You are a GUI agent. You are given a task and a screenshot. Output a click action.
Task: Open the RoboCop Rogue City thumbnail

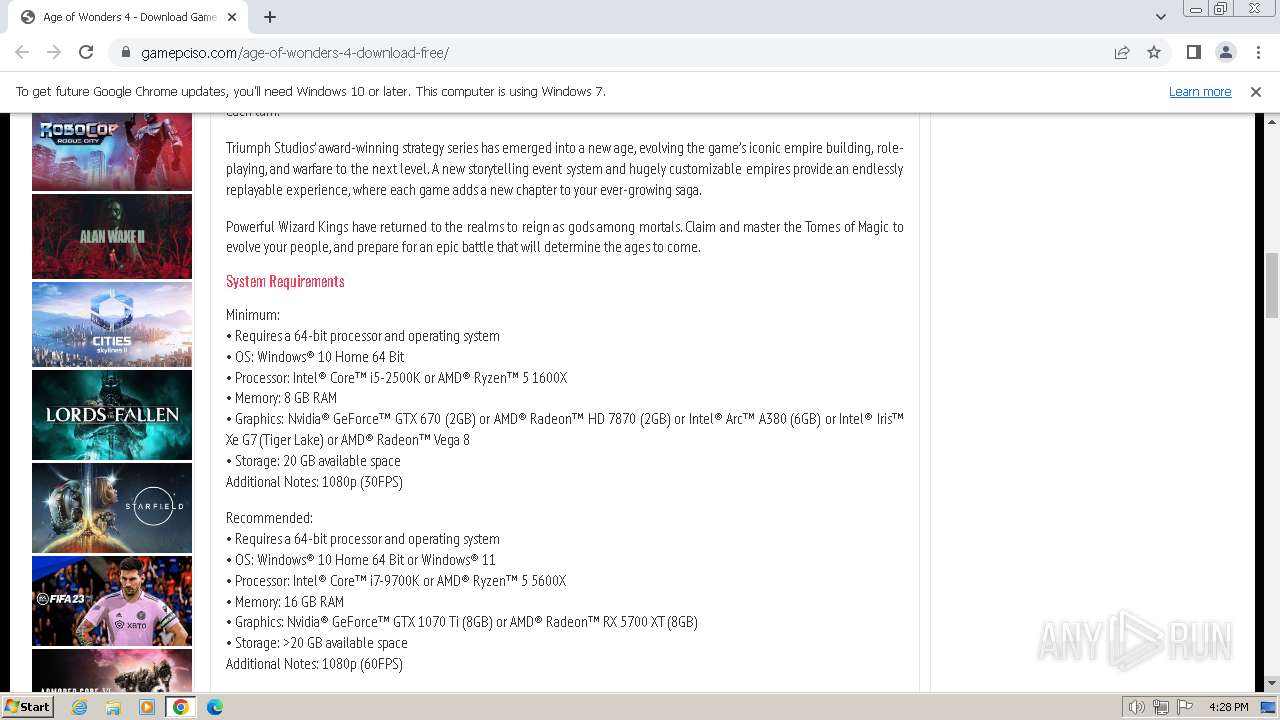pyautogui.click(x=112, y=152)
